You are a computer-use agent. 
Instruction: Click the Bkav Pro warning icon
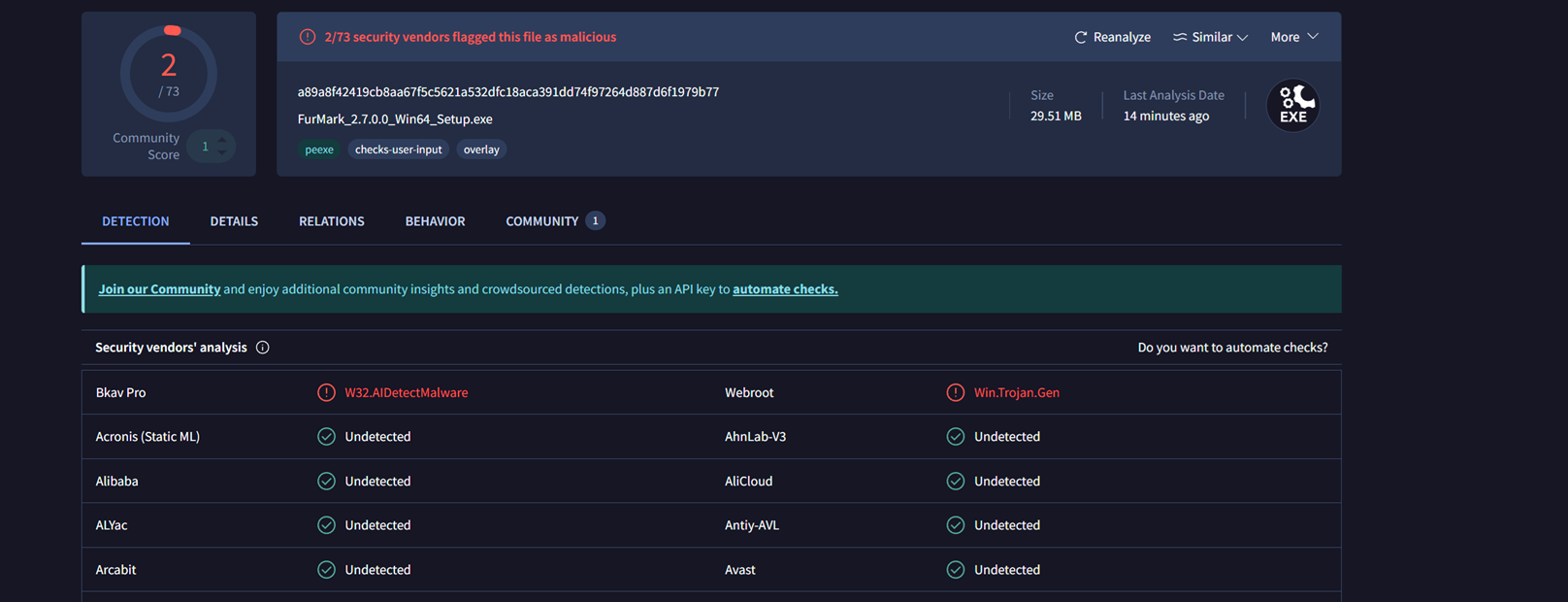coord(326,392)
